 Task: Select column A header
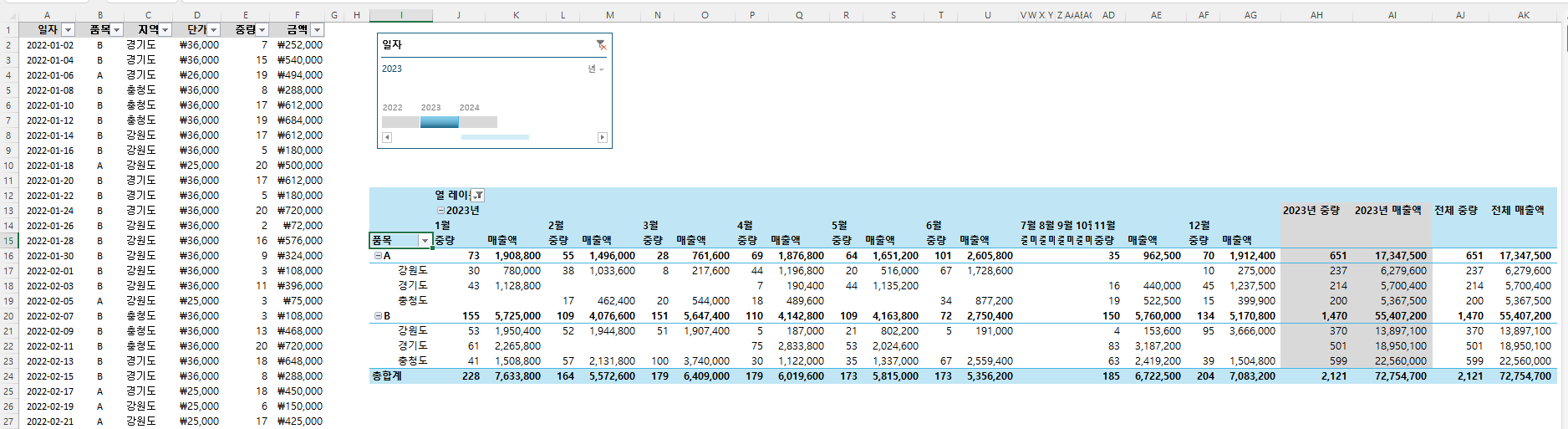47,15
